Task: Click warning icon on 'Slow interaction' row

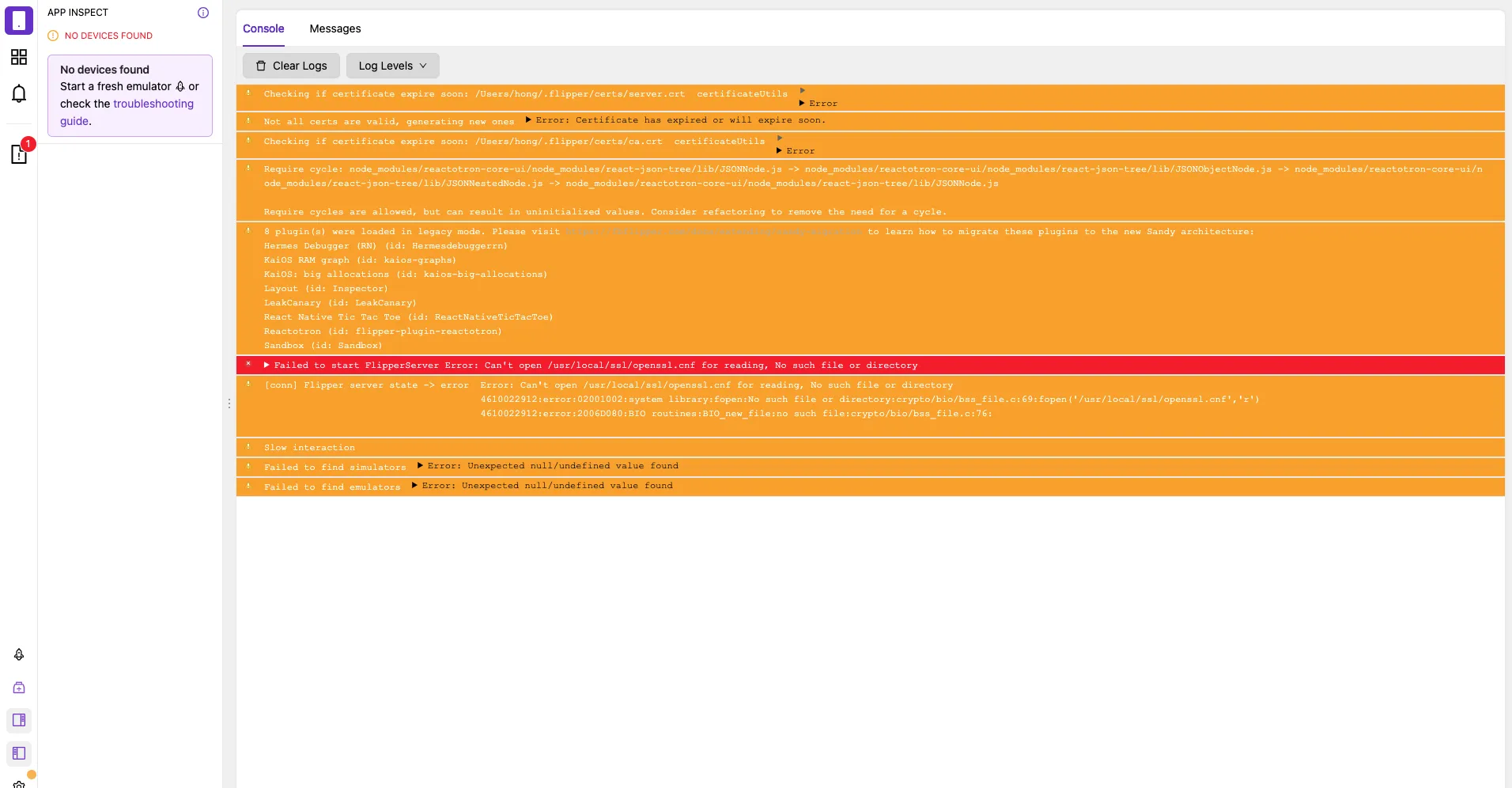Action: [x=248, y=447]
